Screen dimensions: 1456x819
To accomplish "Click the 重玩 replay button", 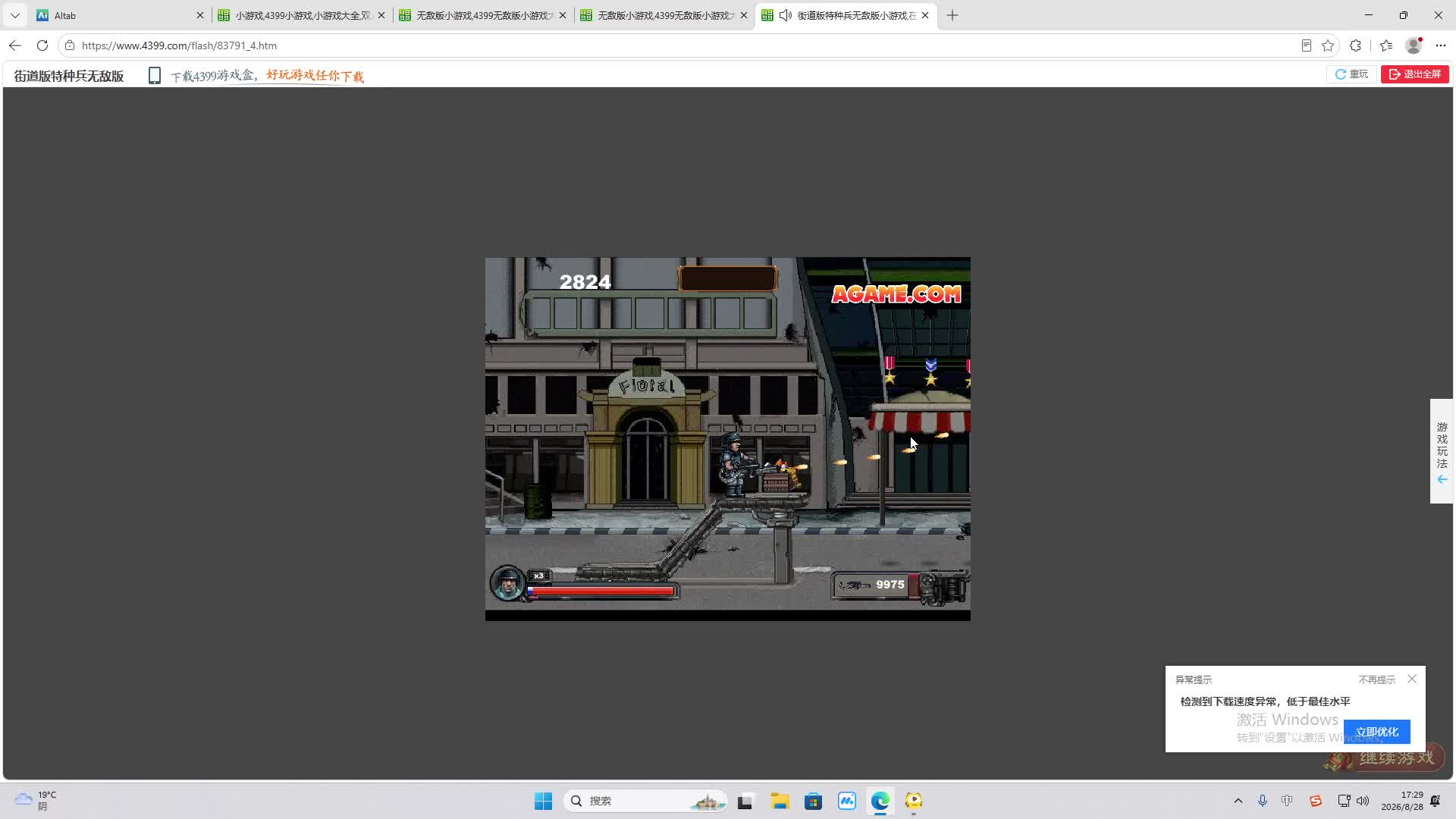I will pos(1351,74).
